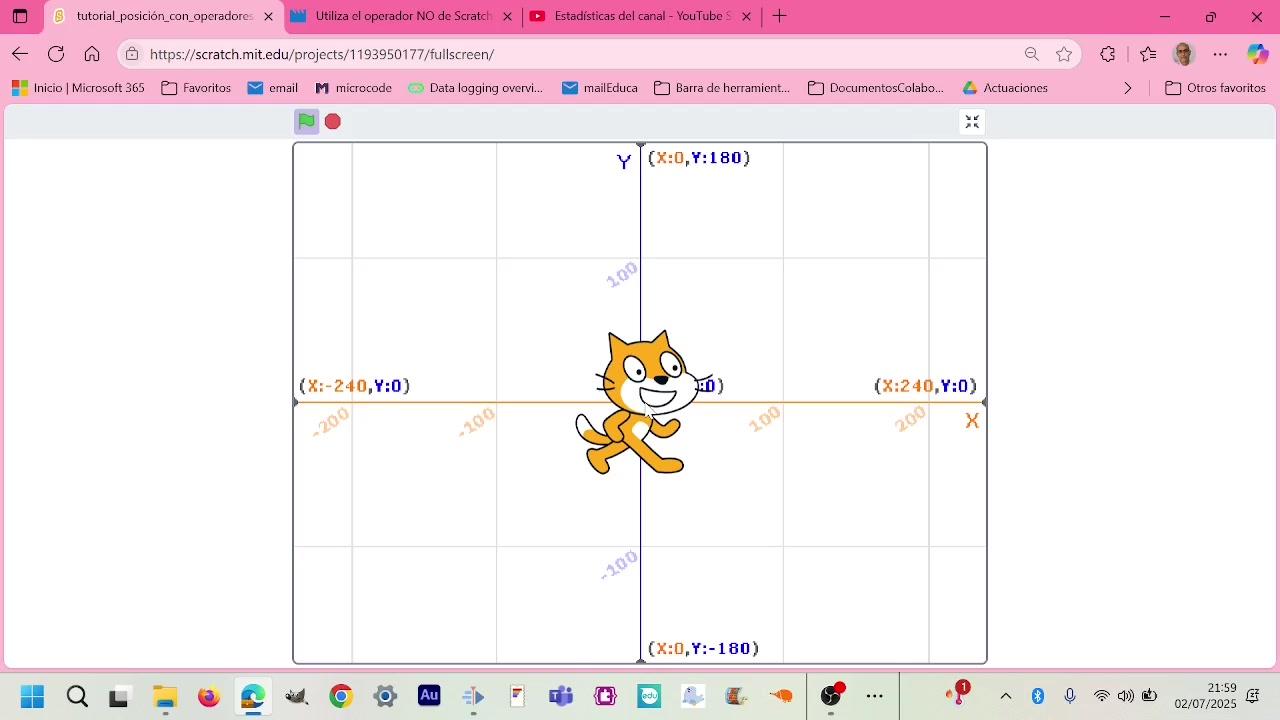1280x720 pixels.
Task: Open Inicio | Microsoft 365 bookmark
Action: pyautogui.click(x=78, y=88)
